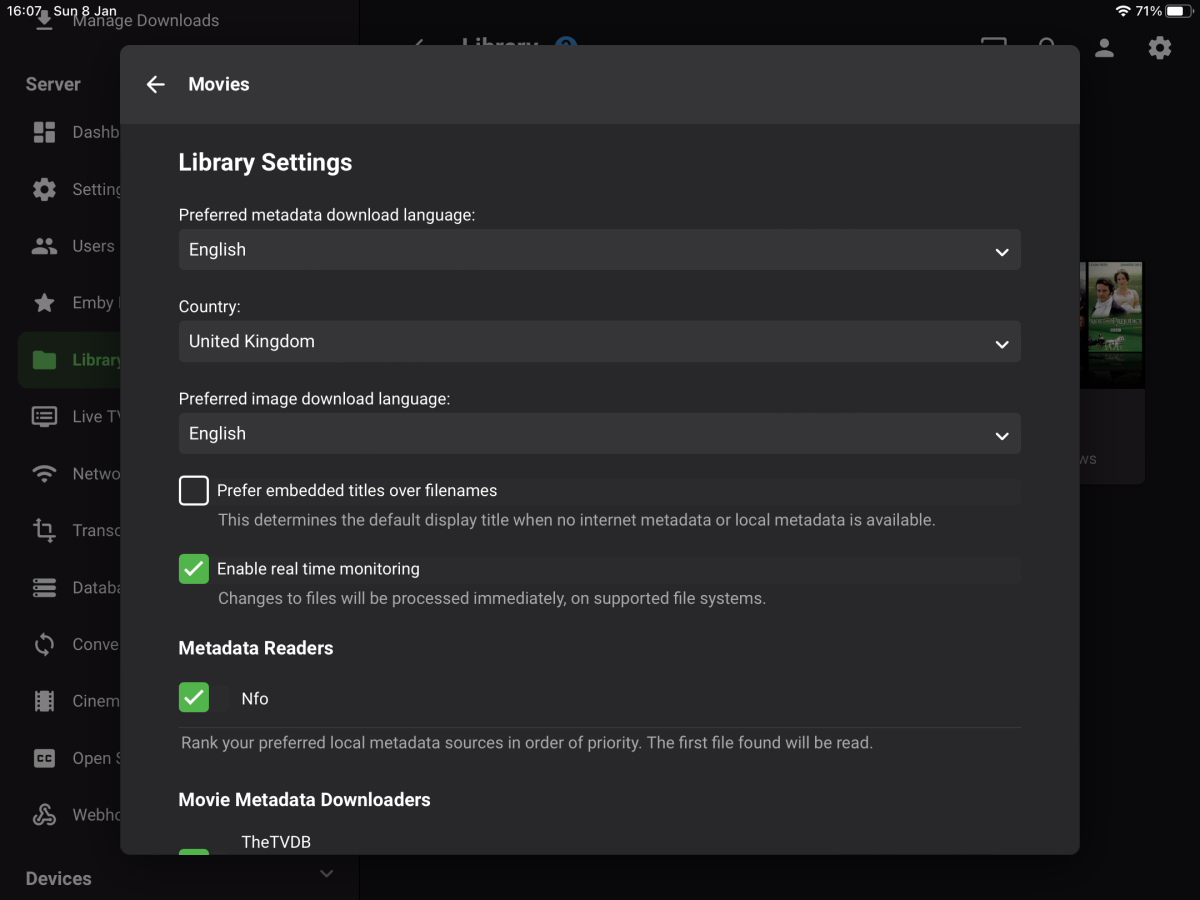This screenshot has width=1200, height=900.
Task: Enable Prefer embedded titles over filenames
Action: 194,491
